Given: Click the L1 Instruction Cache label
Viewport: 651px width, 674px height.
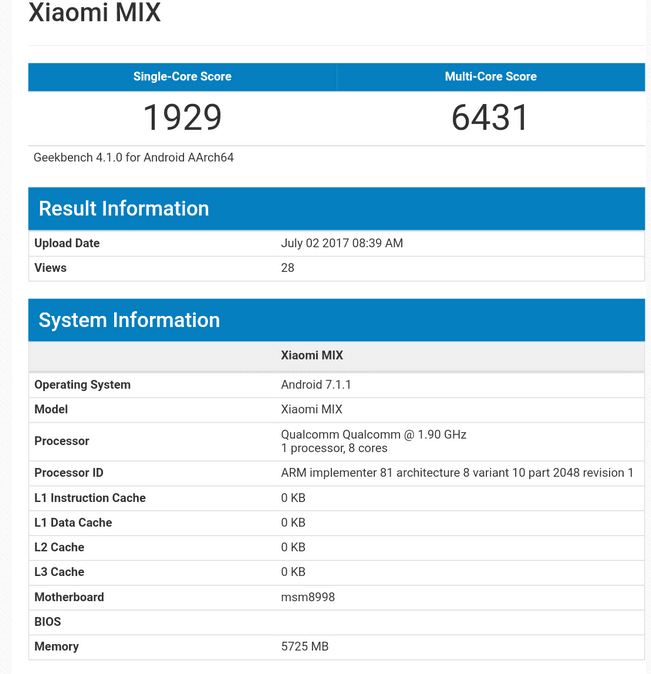Looking at the screenshot, I should click(90, 498).
